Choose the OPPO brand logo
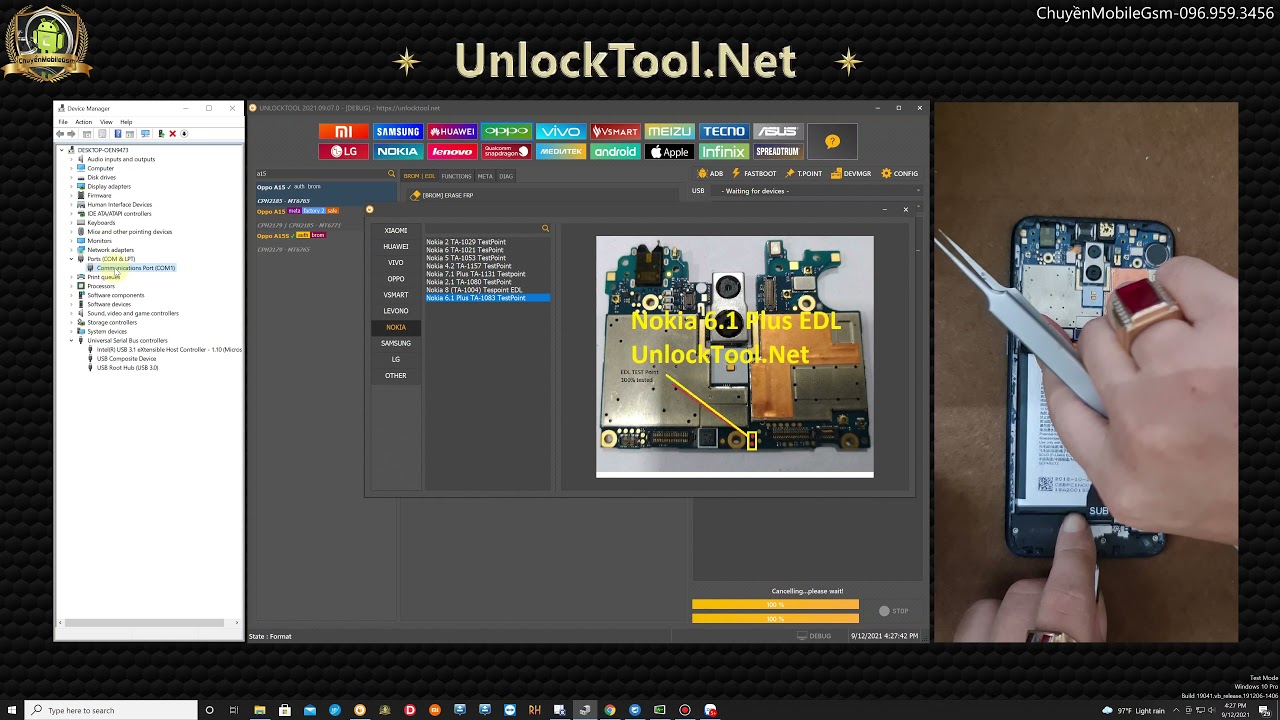Screen dimensions: 1280x720 coord(506,132)
